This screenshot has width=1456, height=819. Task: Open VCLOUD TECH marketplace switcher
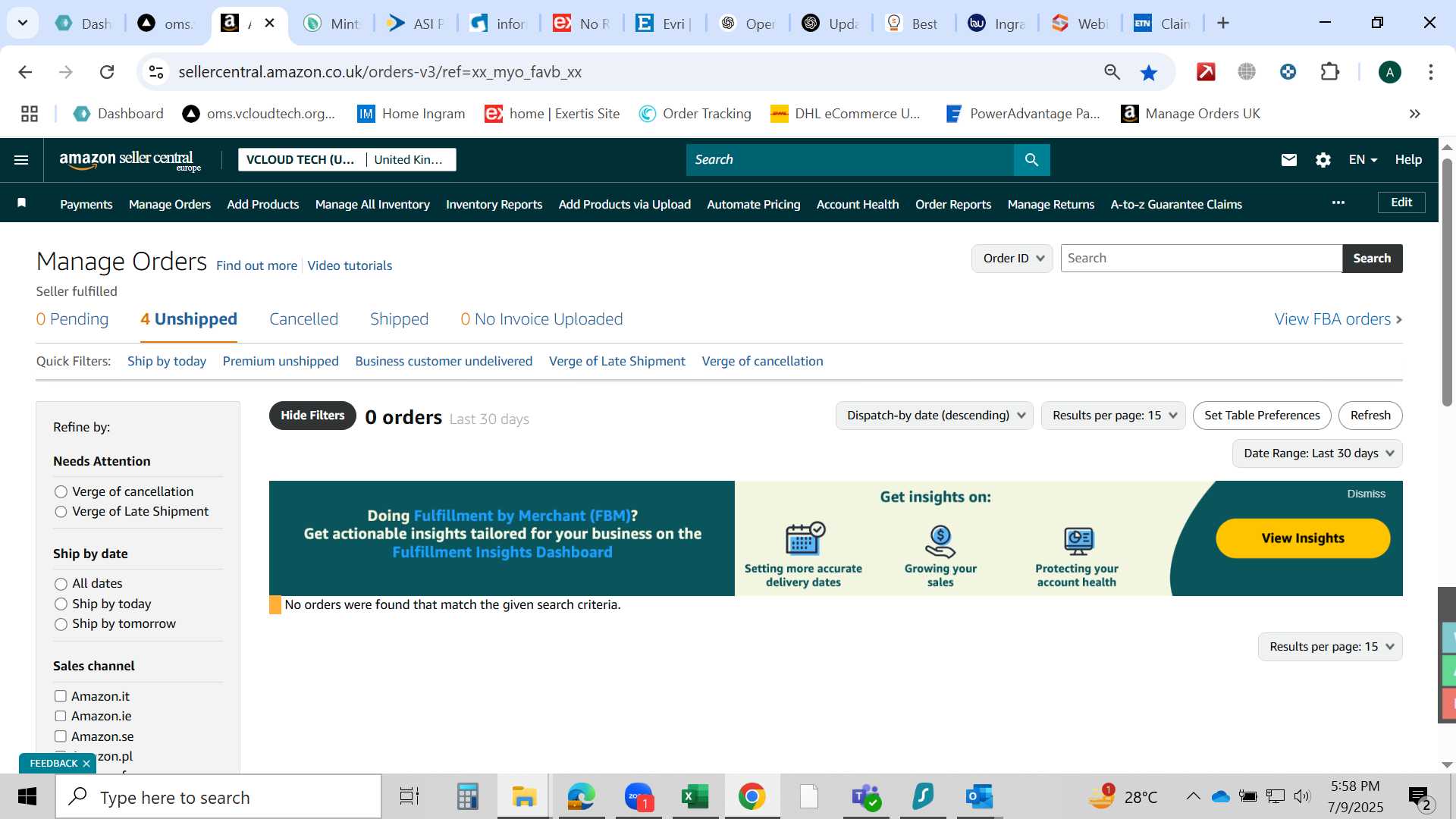click(347, 160)
